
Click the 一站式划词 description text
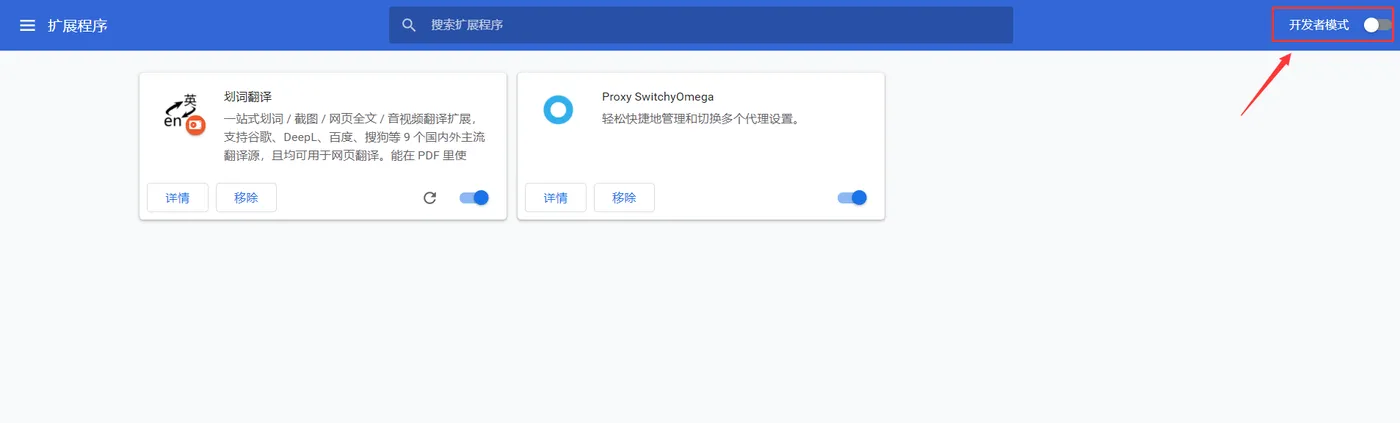click(x=355, y=136)
